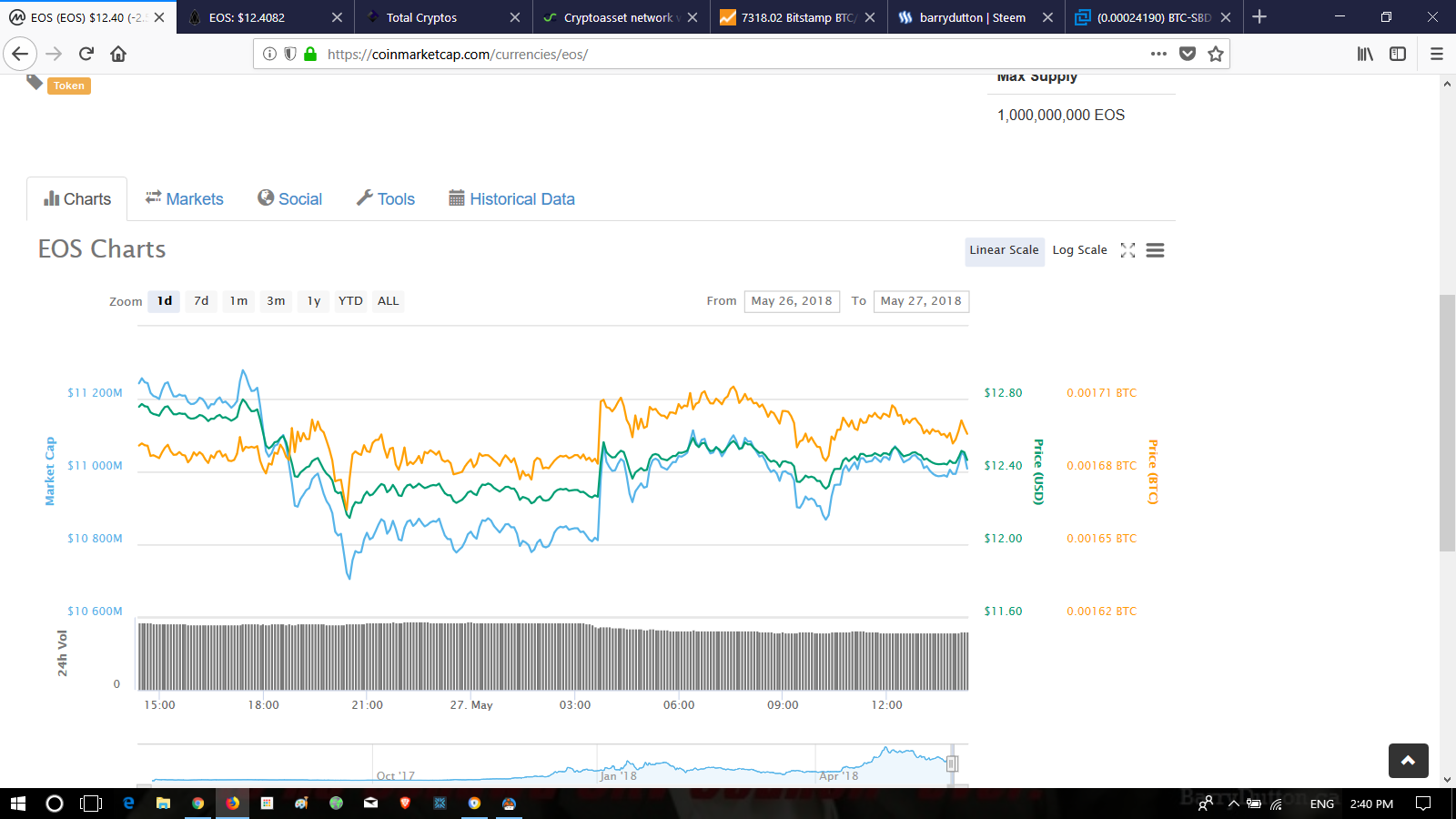Launch Microsoft Edge from taskbar
Viewport: 1456px width, 819px height.
[x=128, y=804]
